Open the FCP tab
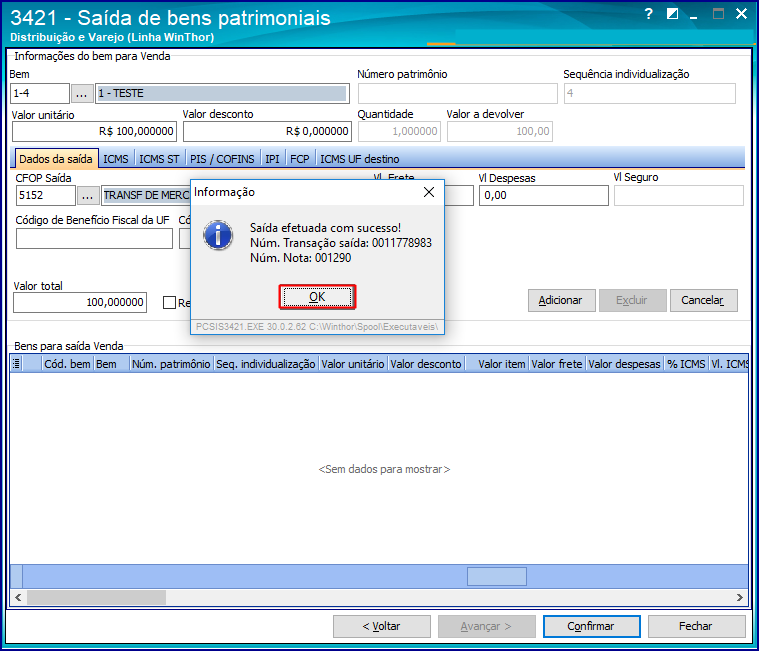The width and height of the screenshot is (759, 651). coord(300,159)
